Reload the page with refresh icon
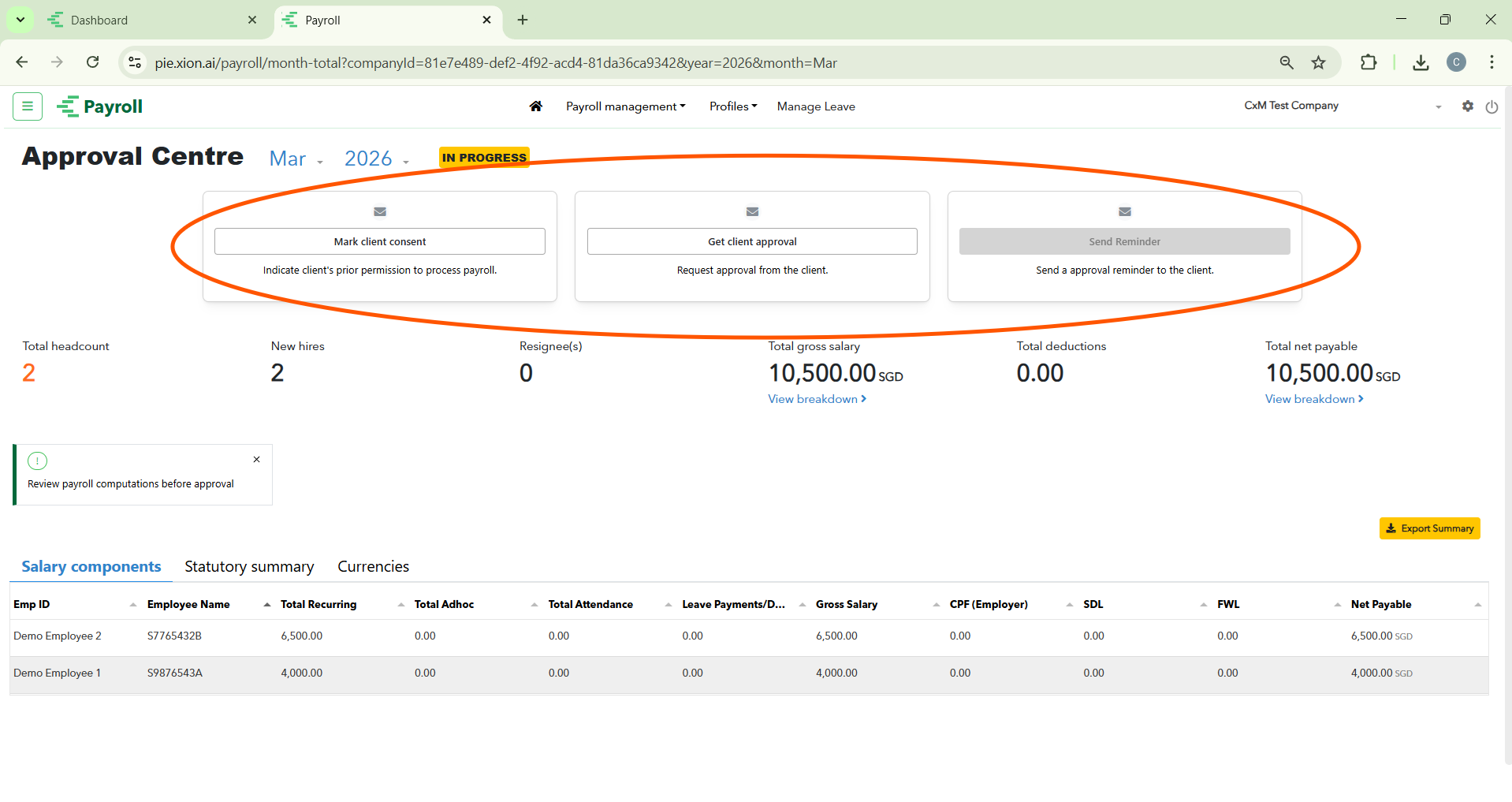The image size is (1512, 802). [x=93, y=62]
